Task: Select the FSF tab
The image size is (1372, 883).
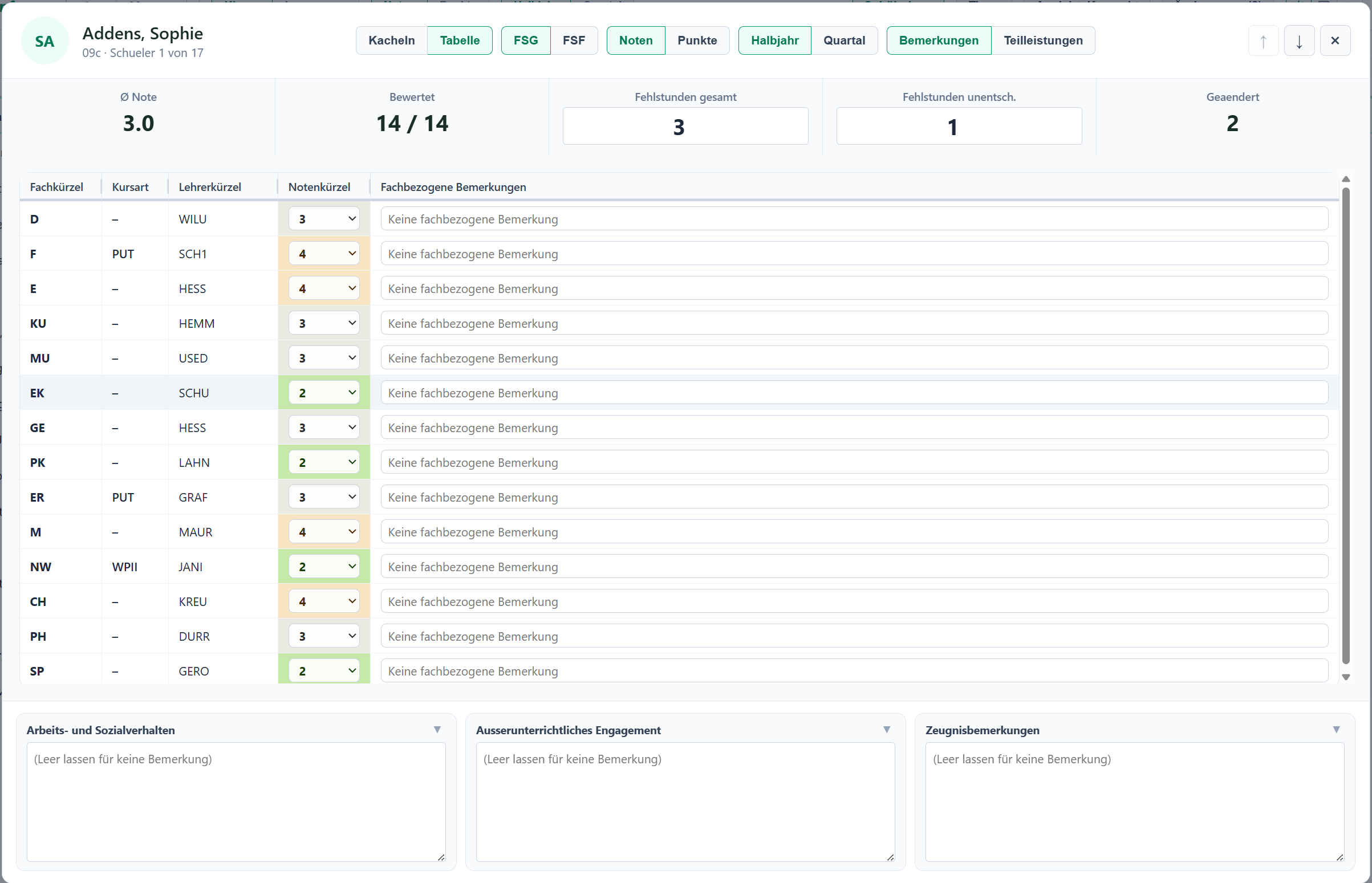Action: coord(574,40)
